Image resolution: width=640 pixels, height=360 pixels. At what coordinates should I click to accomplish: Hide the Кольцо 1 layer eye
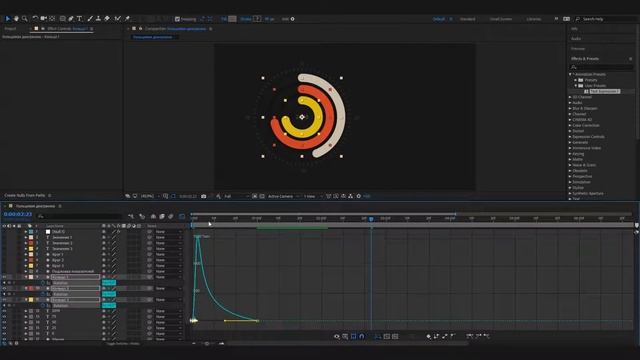4,277
